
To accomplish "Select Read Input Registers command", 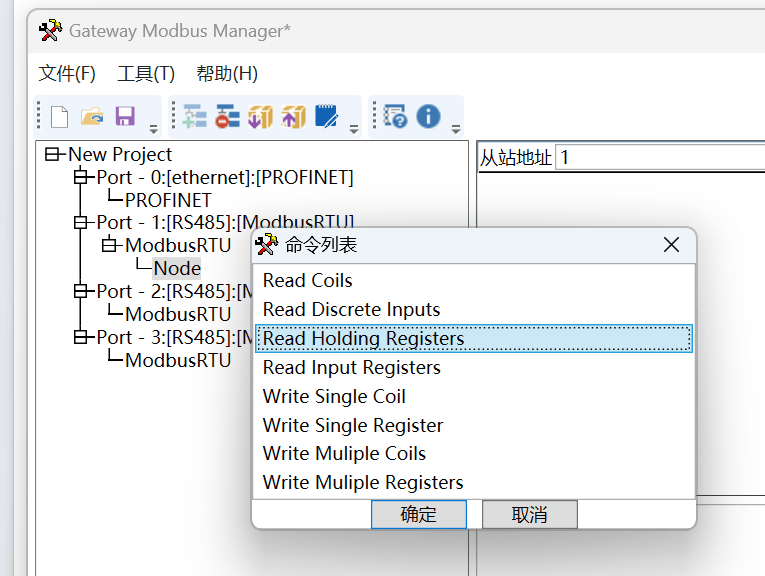I will [474, 367].
